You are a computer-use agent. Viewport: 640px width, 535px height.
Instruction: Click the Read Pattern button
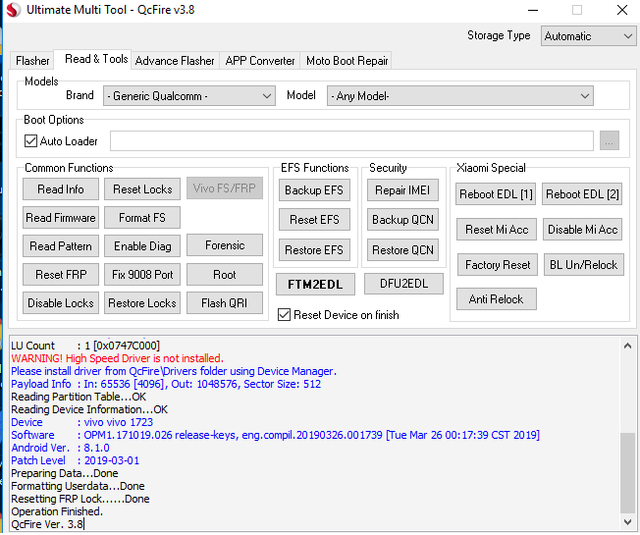pyautogui.click(x=61, y=246)
